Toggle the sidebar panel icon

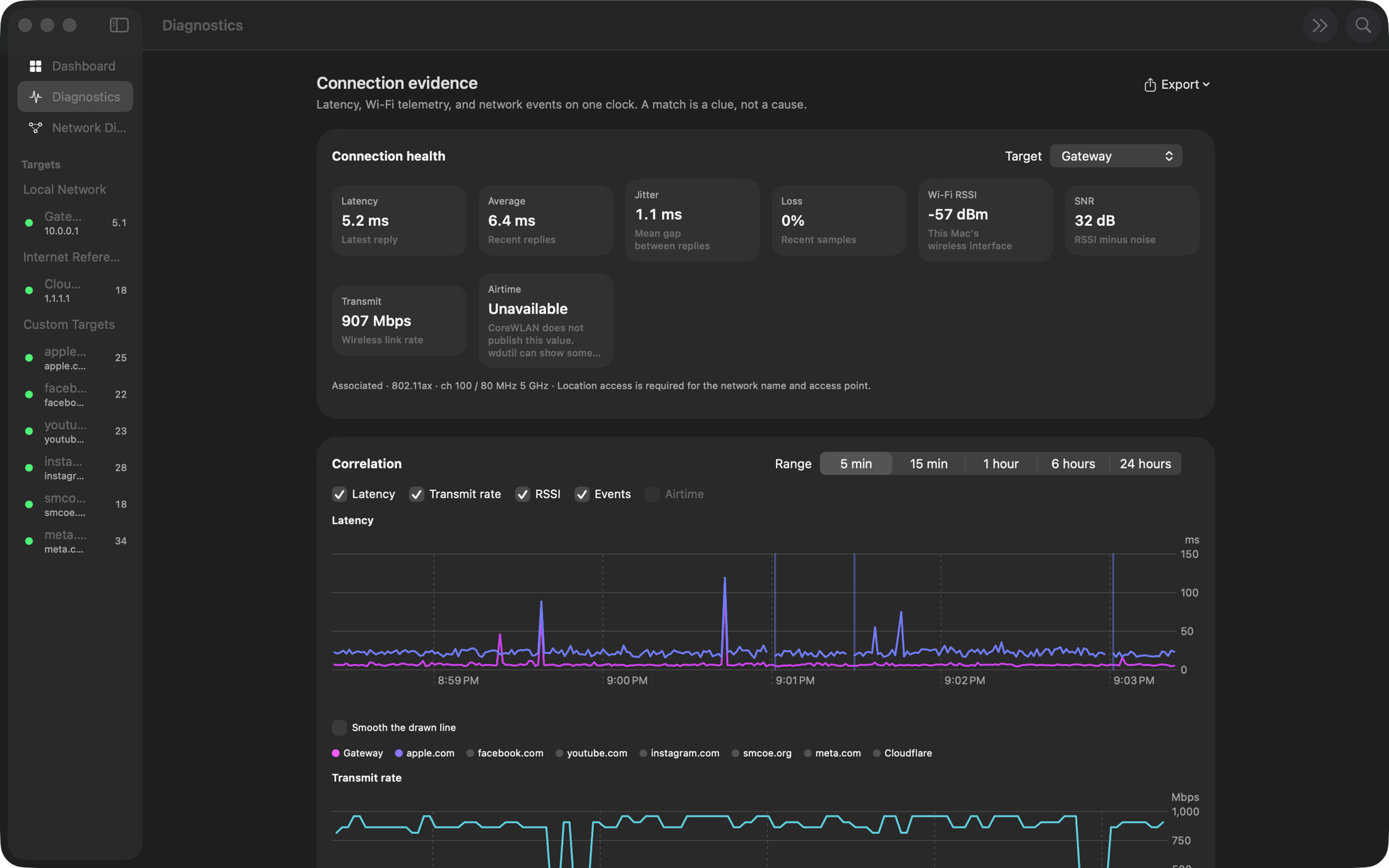click(x=119, y=25)
